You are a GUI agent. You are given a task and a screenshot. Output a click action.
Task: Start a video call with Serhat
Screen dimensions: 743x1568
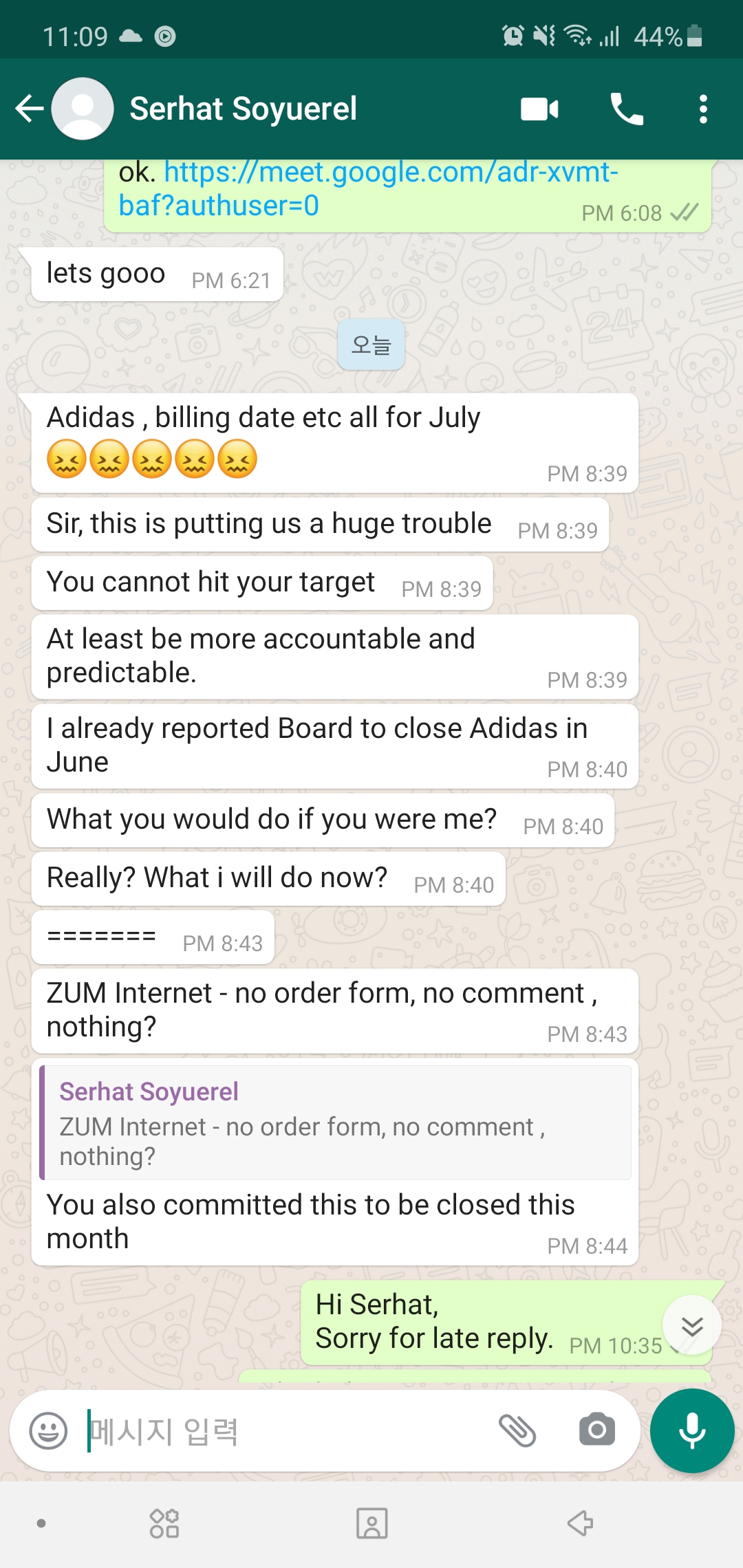tap(539, 109)
